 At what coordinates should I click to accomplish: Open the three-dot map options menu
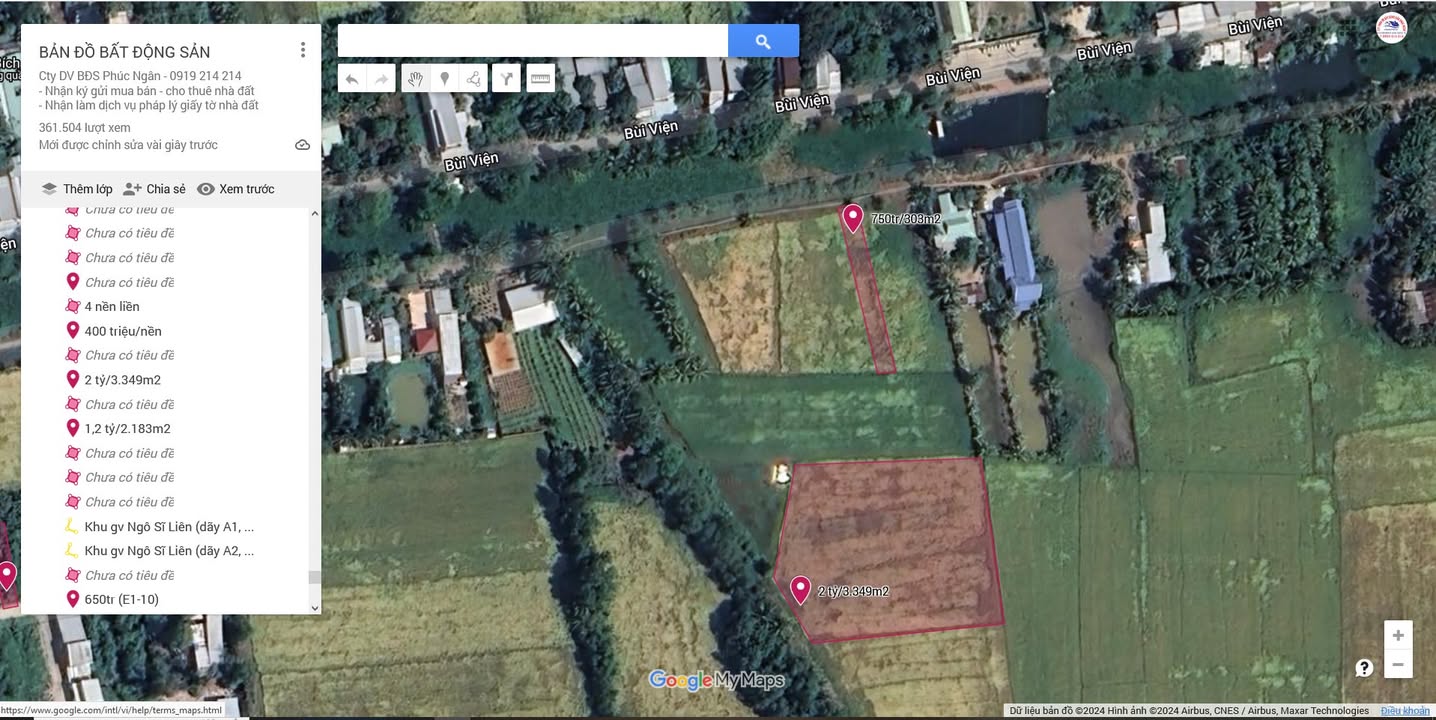(x=303, y=50)
